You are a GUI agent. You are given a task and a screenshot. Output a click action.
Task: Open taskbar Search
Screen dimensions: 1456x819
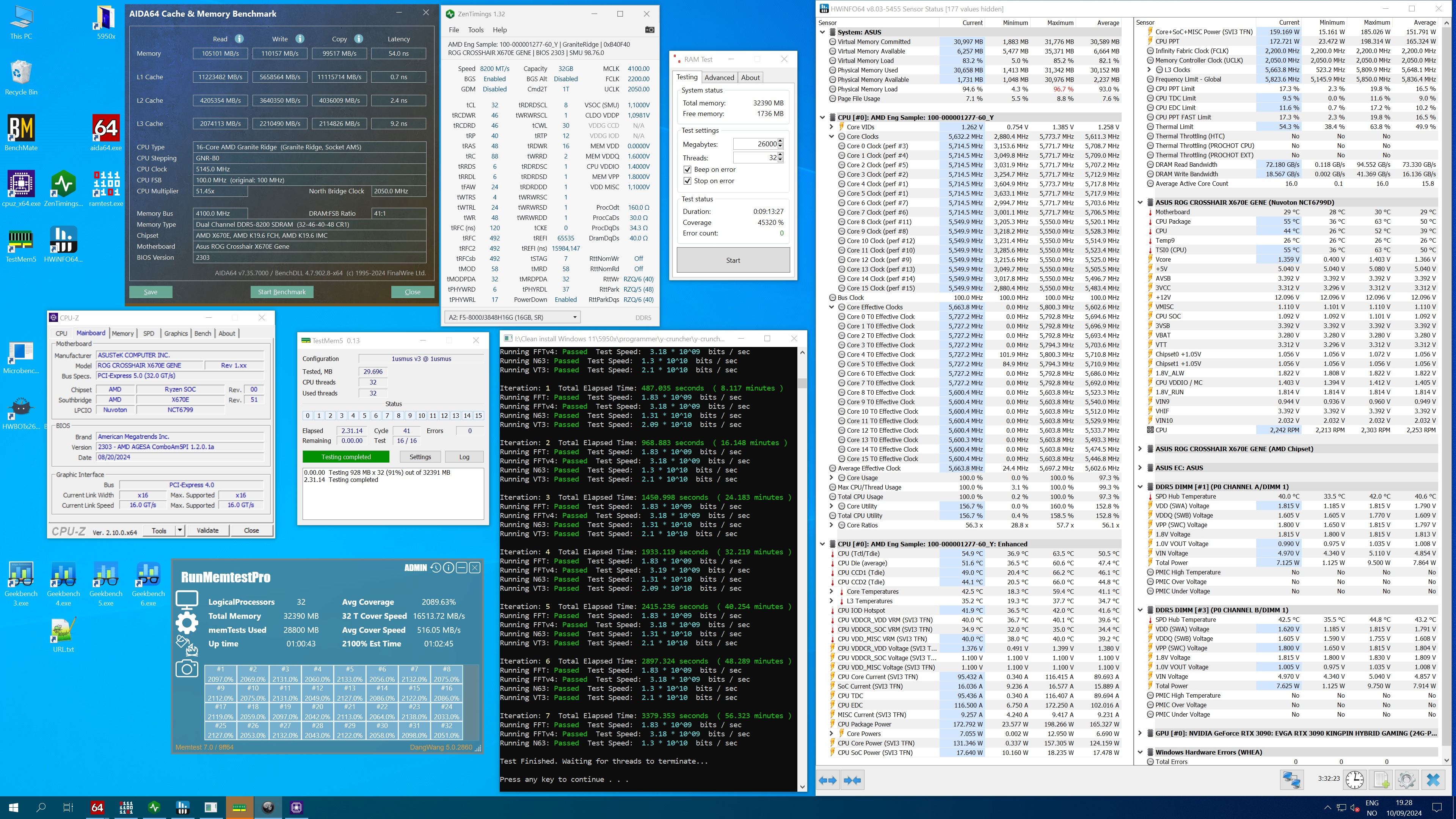click(x=41, y=807)
